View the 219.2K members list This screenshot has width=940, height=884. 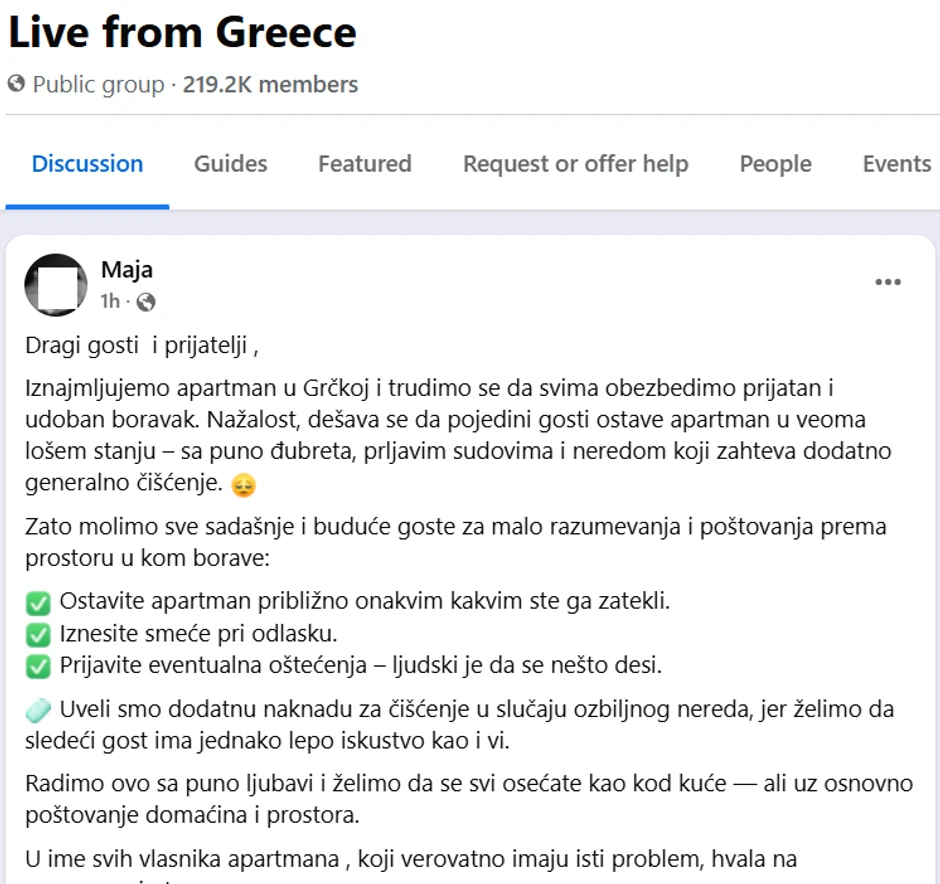click(270, 85)
